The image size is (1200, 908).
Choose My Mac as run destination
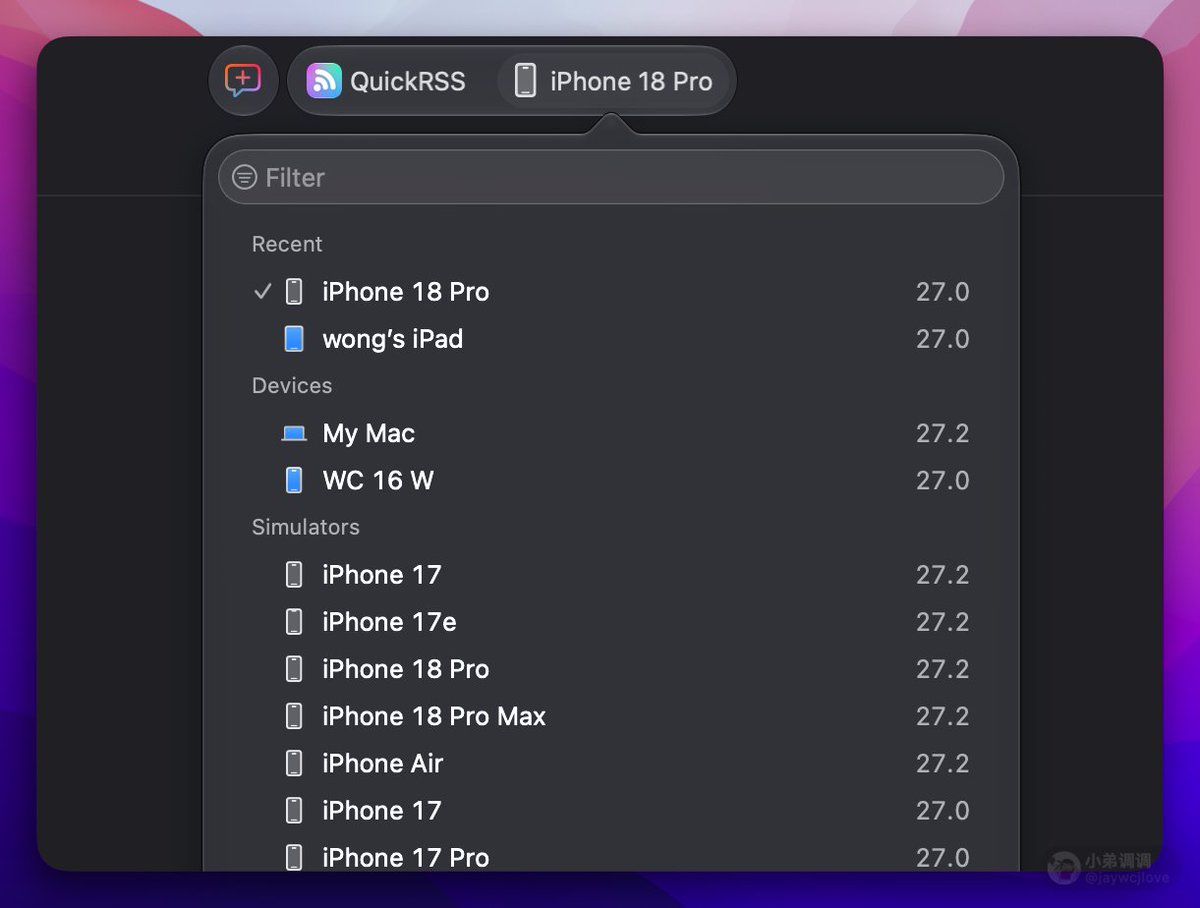point(611,433)
